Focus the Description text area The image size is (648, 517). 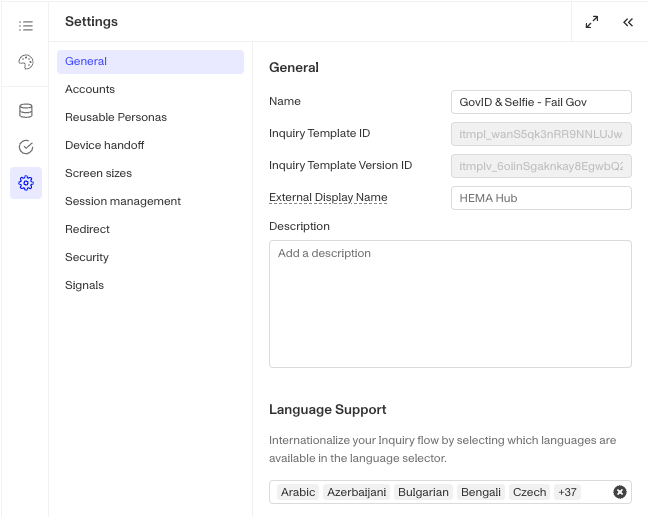pyautogui.click(x=450, y=304)
